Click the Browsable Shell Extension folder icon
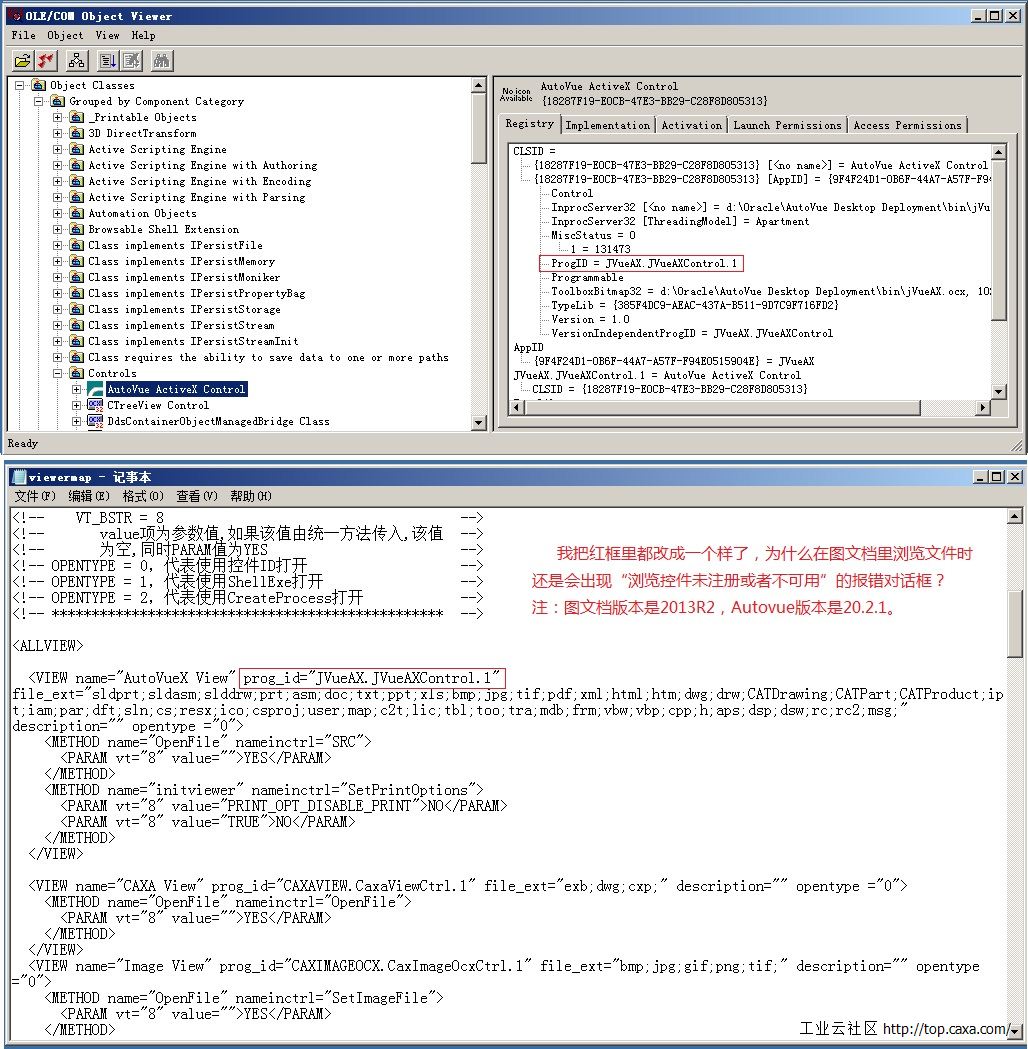 [x=77, y=229]
